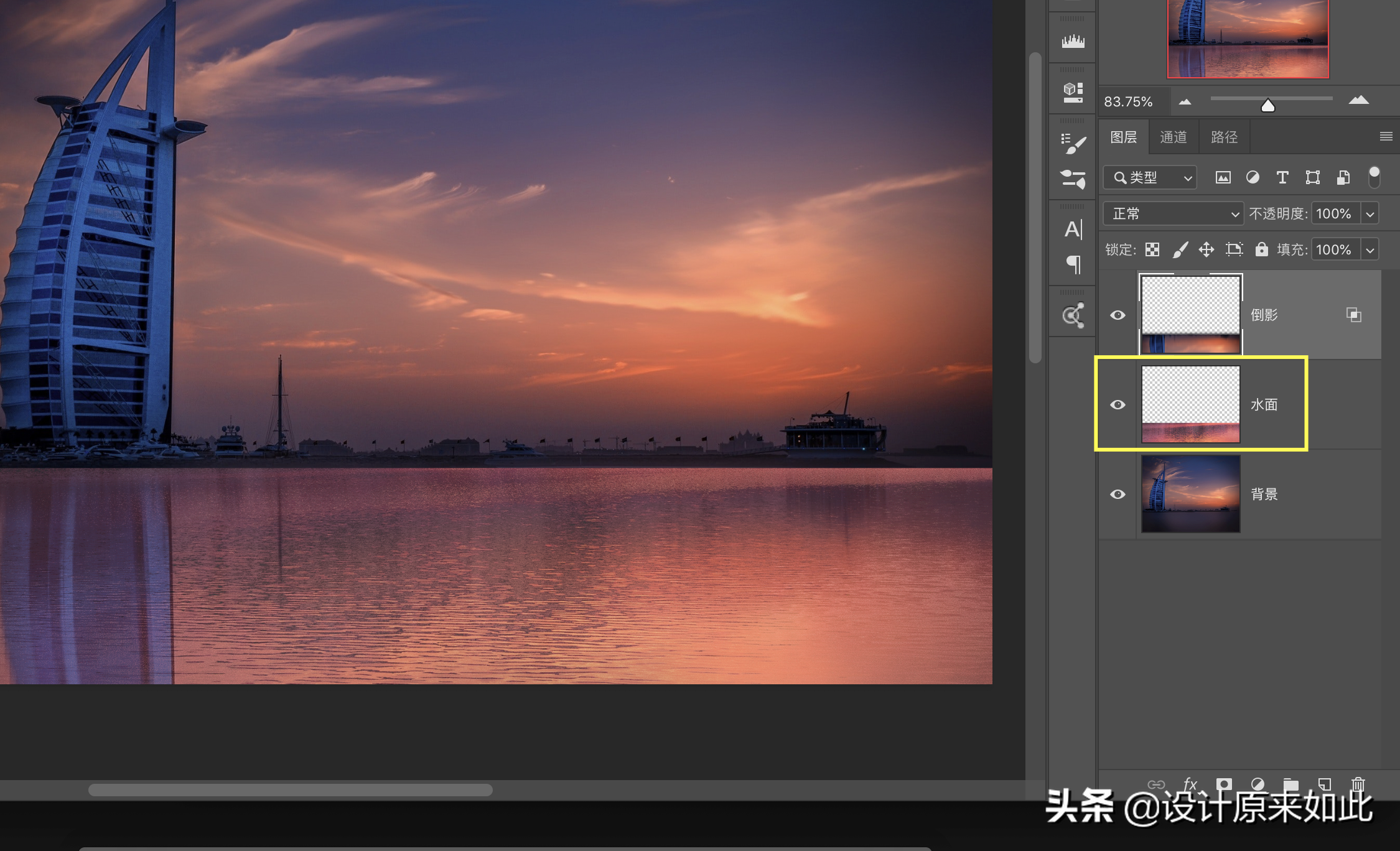Click the fill 100% field
The width and height of the screenshot is (1400, 851).
point(1335,249)
